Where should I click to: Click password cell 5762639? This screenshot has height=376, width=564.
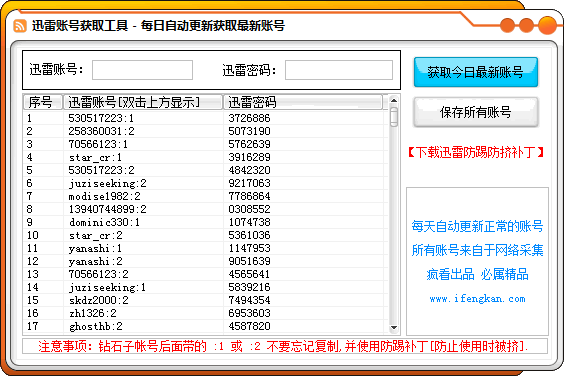tap(249, 144)
